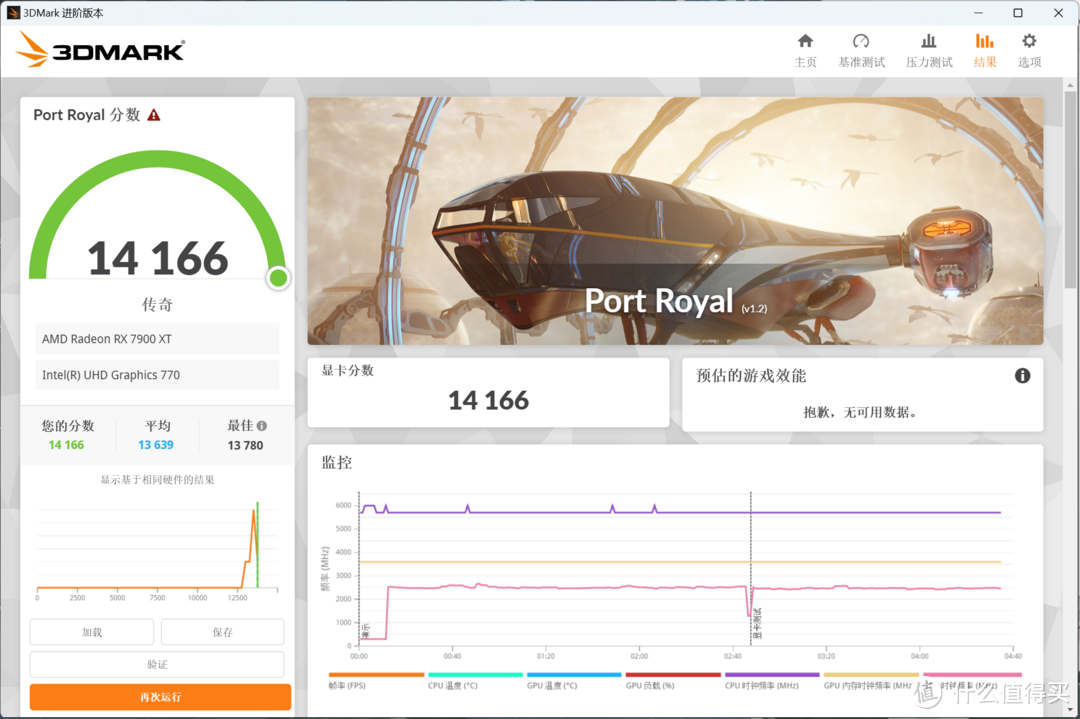
Task: Open the 基准测试 benchmarks tab
Action: (x=861, y=51)
